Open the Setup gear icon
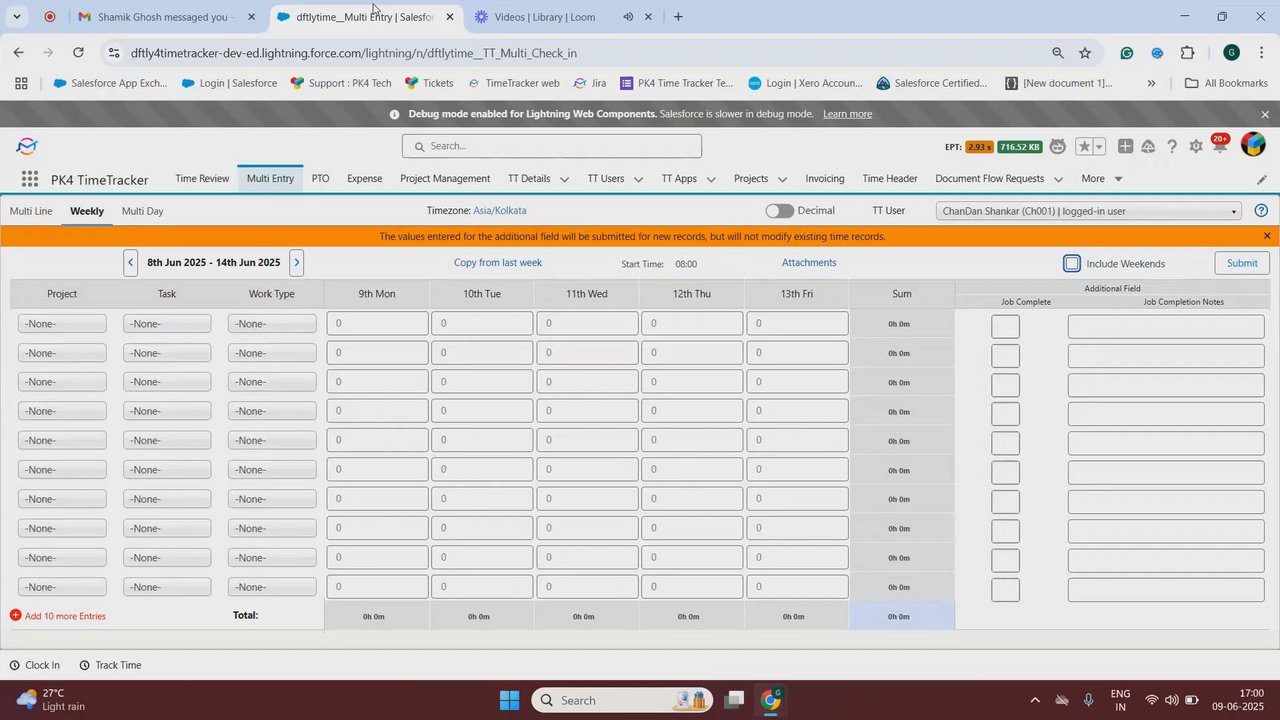The width and height of the screenshot is (1280, 720). coord(1196,147)
